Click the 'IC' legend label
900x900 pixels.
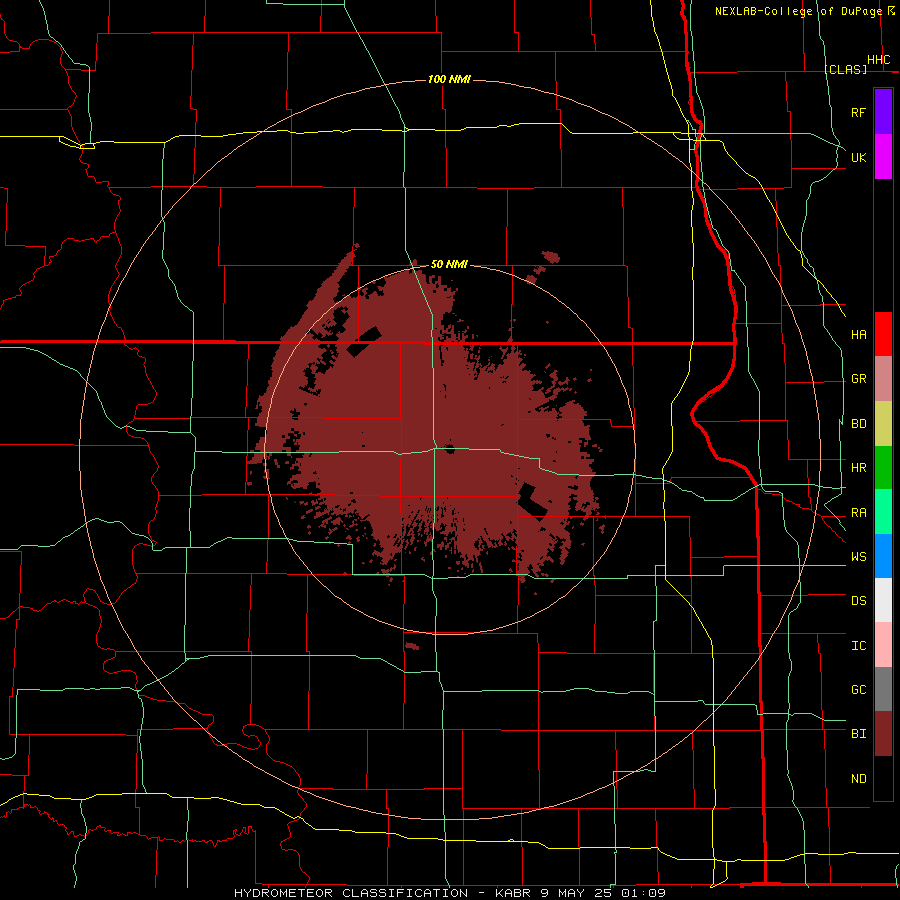[859, 646]
